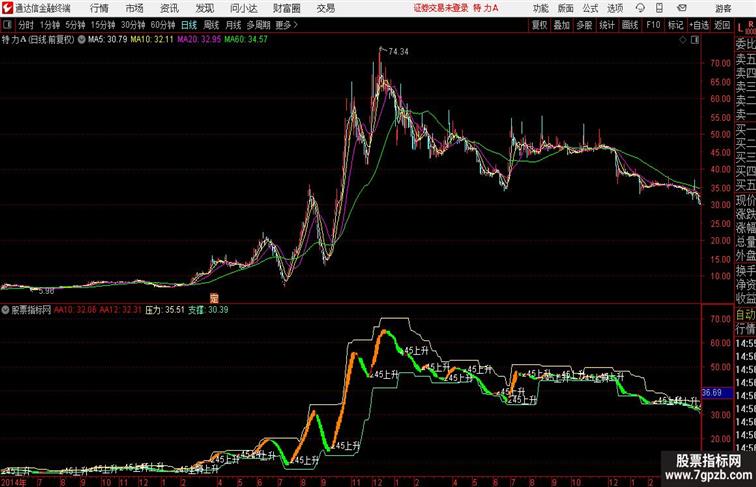Screen dimensions: 756x487
Task: Click the 复权 toolbar button
Action: 540,25
